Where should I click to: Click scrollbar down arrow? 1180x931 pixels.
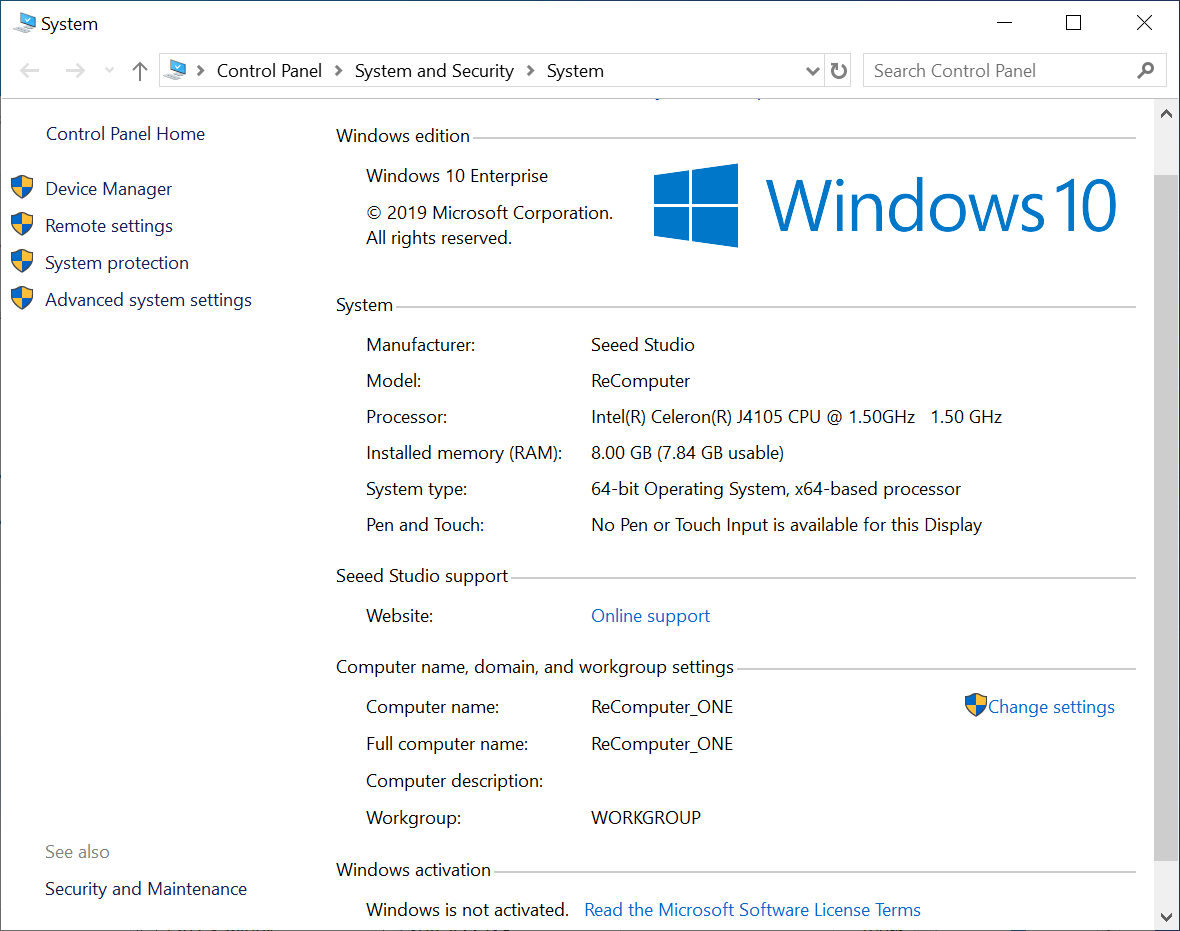click(x=1166, y=917)
